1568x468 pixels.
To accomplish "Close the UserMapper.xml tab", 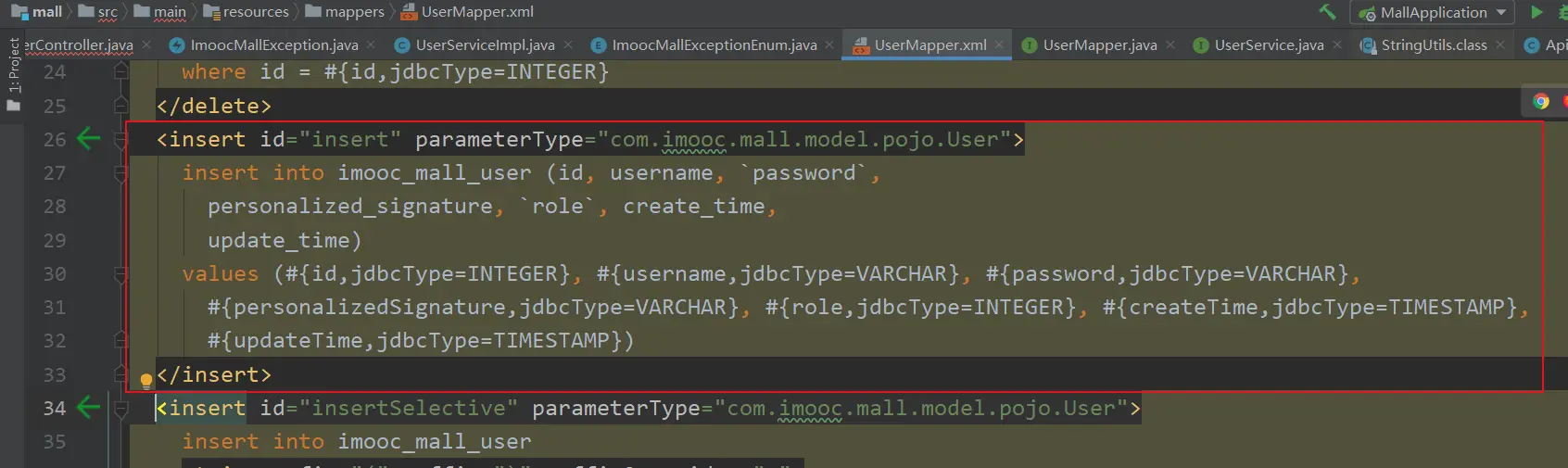I will click(999, 44).
